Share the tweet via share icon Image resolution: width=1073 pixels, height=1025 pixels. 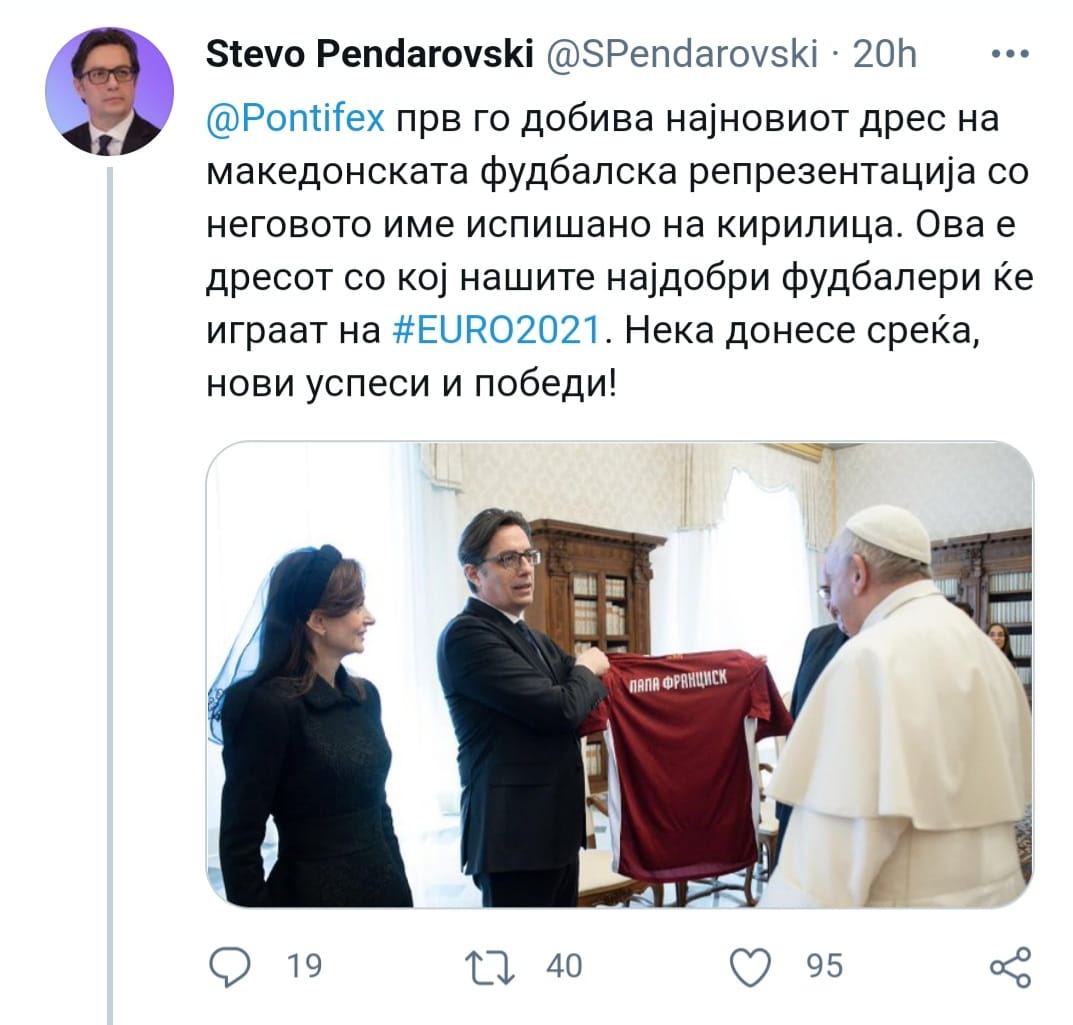coord(1011,967)
